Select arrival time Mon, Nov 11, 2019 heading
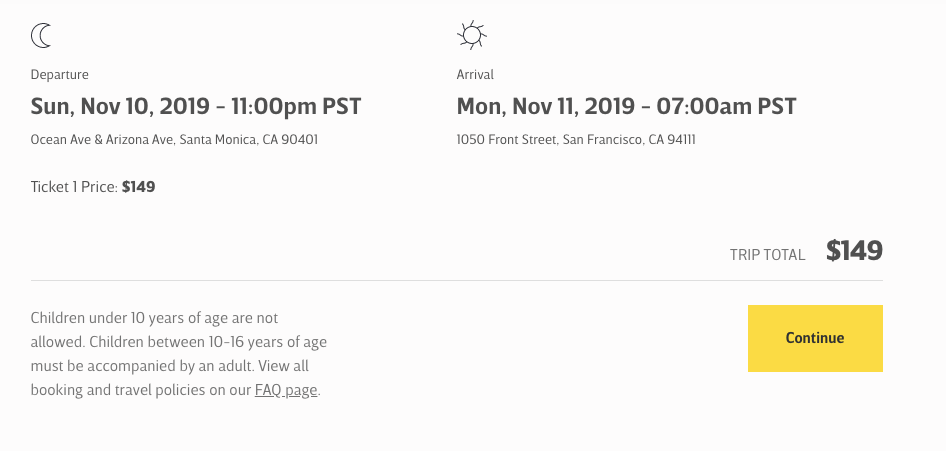This screenshot has height=451, width=946. [626, 107]
